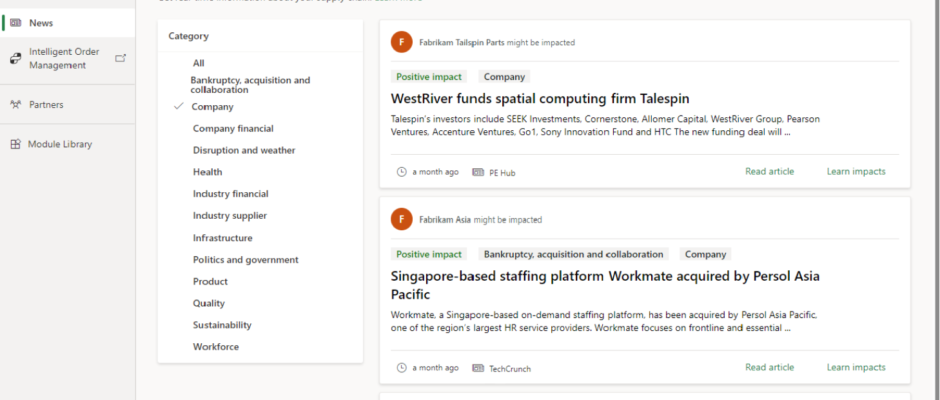940x400 pixels.
Task: Select Industry financial category
Action: coord(231,194)
